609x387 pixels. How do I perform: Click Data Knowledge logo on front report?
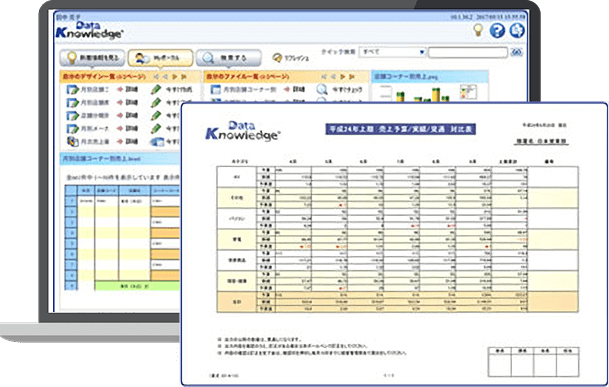[x=243, y=131]
